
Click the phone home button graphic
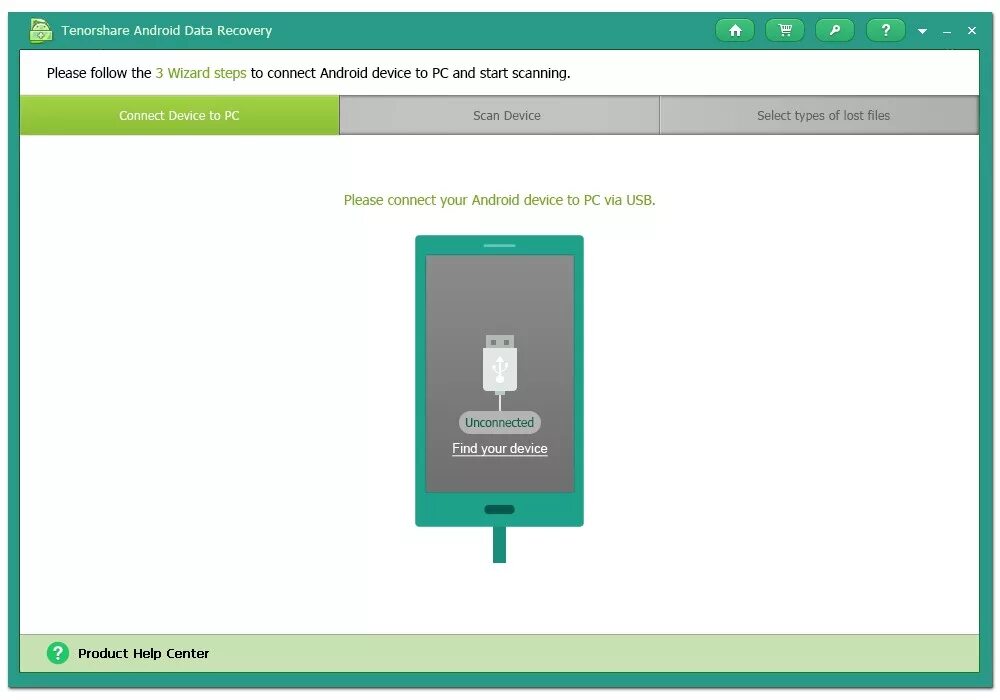[499, 509]
